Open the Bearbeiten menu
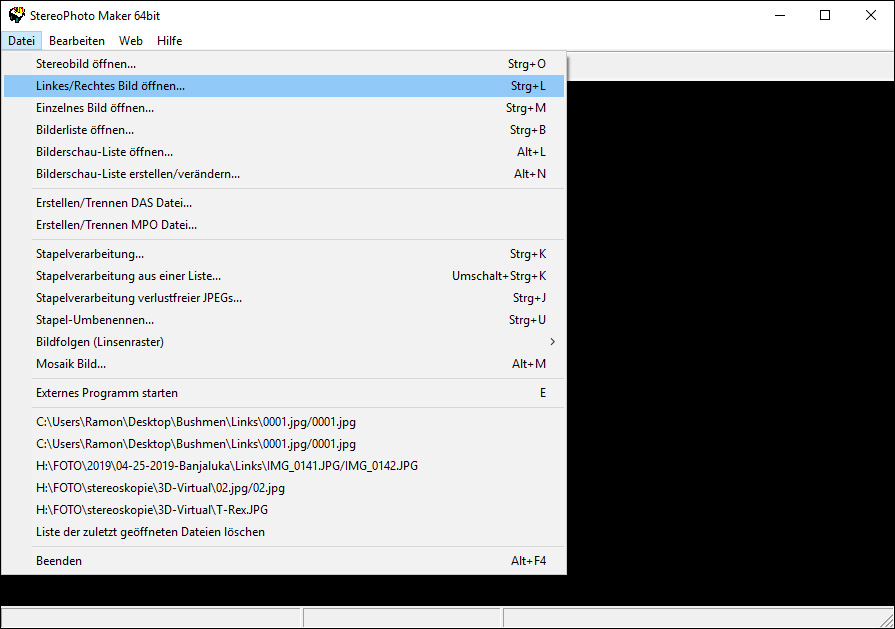This screenshot has width=895, height=629. pyautogui.click(x=77, y=41)
